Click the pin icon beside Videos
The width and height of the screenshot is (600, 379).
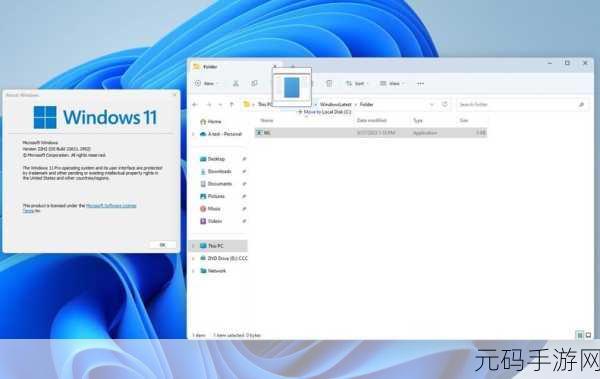[x=244, y=221]
